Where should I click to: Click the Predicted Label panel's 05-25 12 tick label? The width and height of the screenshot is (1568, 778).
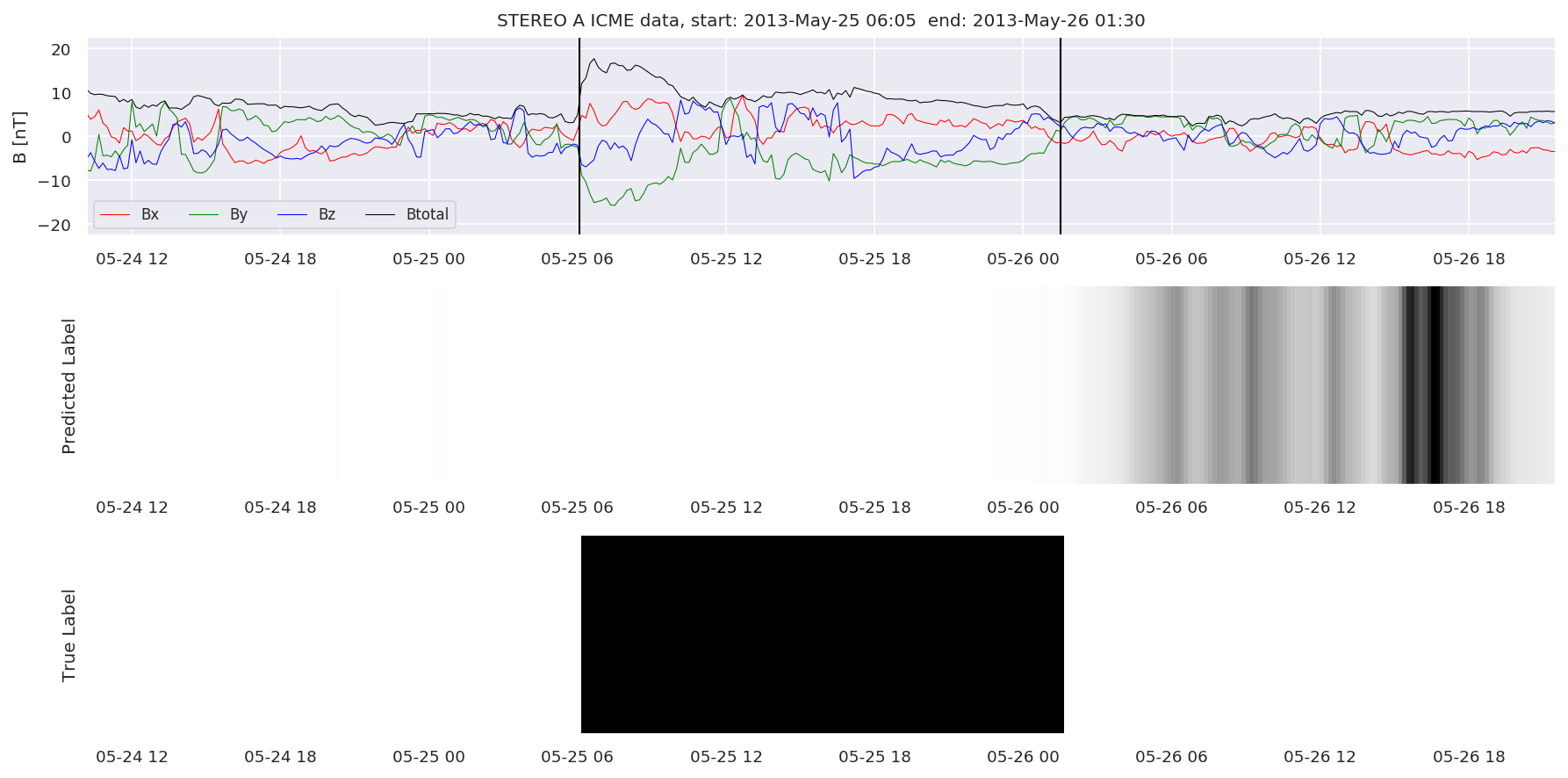click(x=726, y=508)
